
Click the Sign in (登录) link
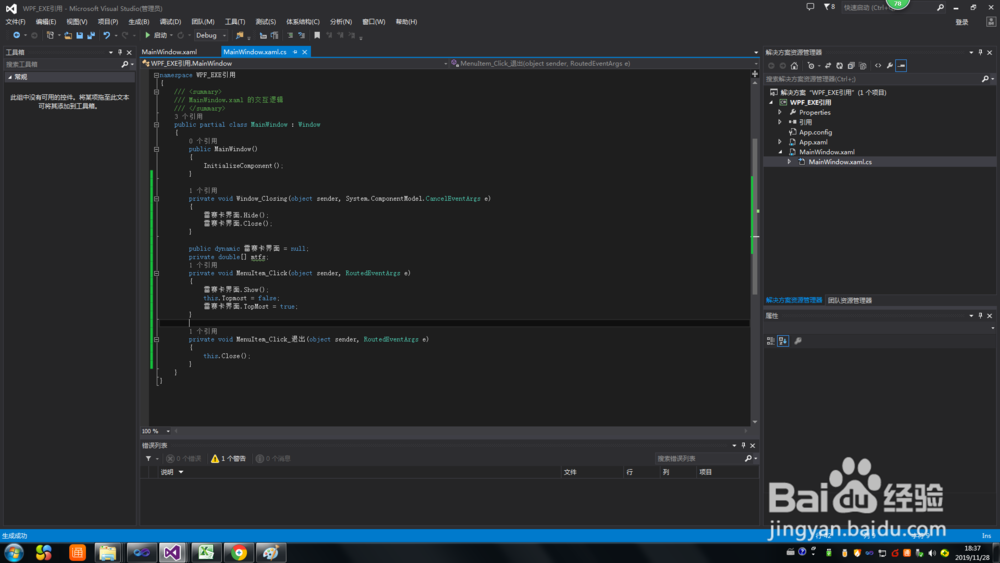(962, 22)
